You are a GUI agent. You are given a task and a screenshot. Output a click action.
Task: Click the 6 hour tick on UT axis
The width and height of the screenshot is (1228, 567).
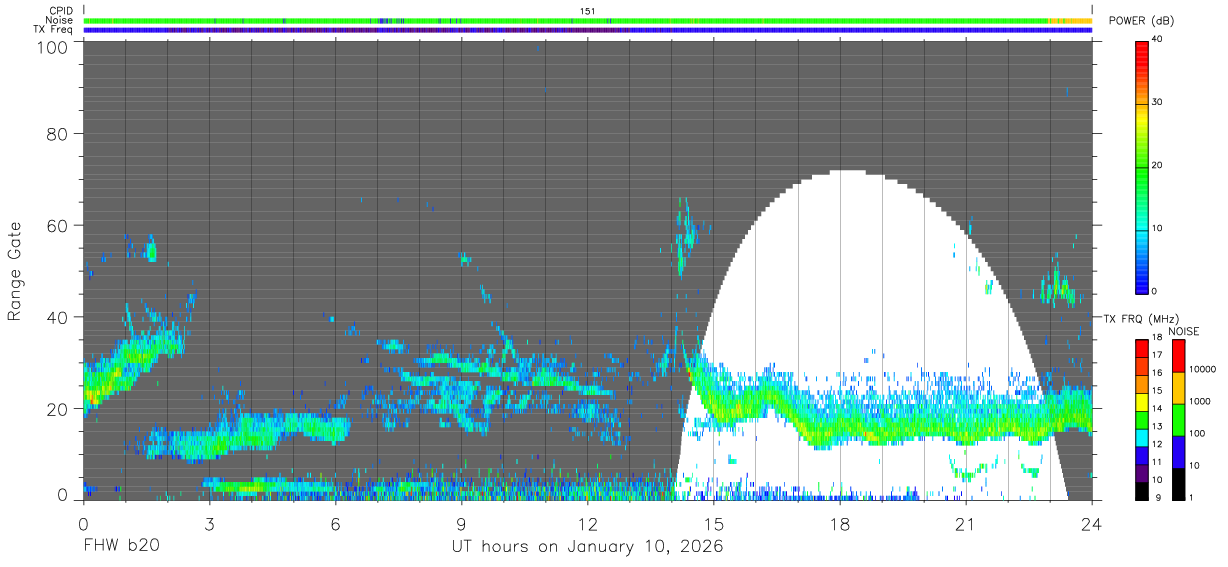[335, 523]
